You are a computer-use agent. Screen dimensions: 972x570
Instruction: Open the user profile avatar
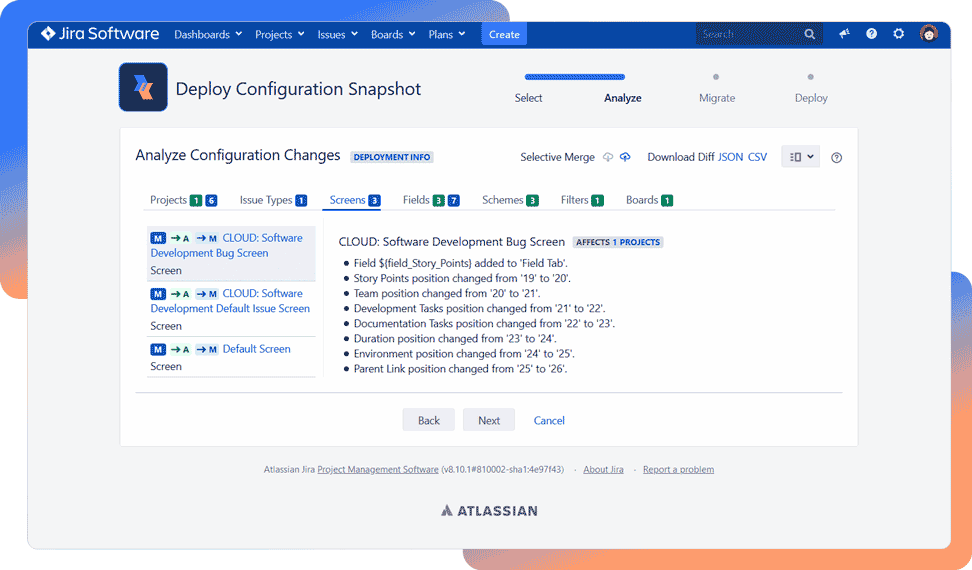928,34
